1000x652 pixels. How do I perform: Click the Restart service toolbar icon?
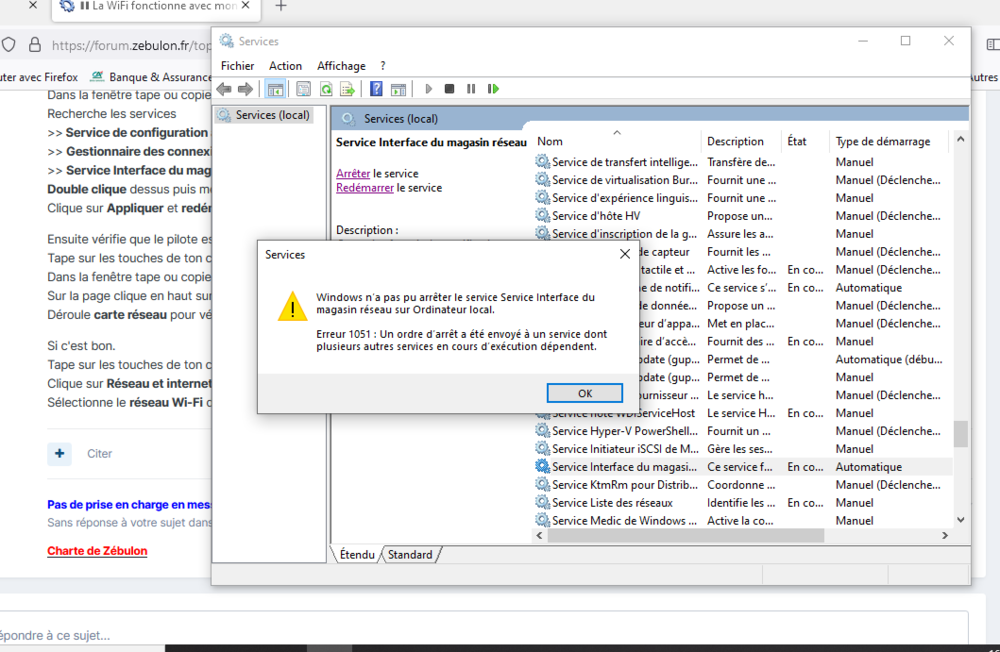[x=493, y=89]
